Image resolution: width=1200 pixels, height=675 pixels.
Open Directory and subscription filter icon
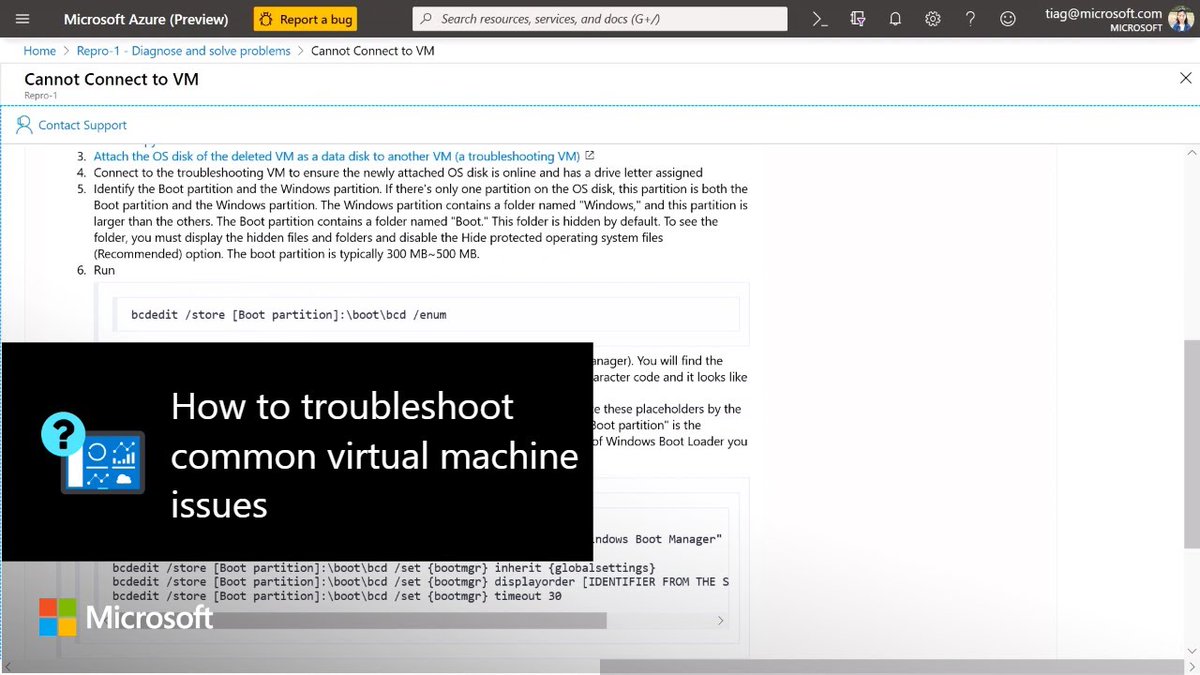(x=857, y=19)
